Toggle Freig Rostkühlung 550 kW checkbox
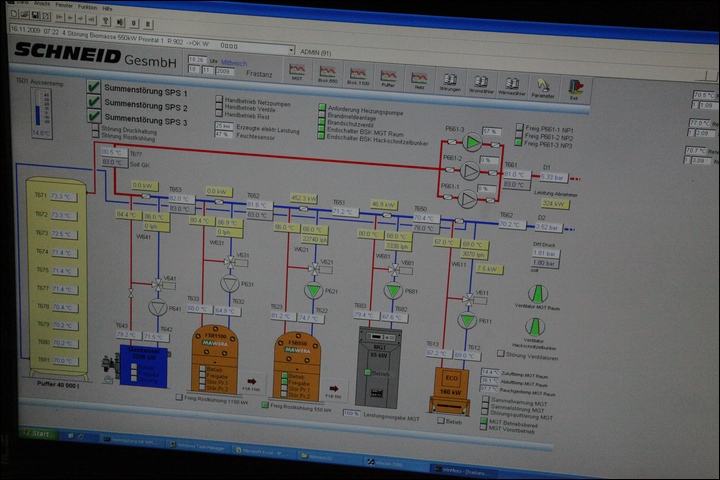The height and width of the screenshot is (480, 720). [265, 404]
